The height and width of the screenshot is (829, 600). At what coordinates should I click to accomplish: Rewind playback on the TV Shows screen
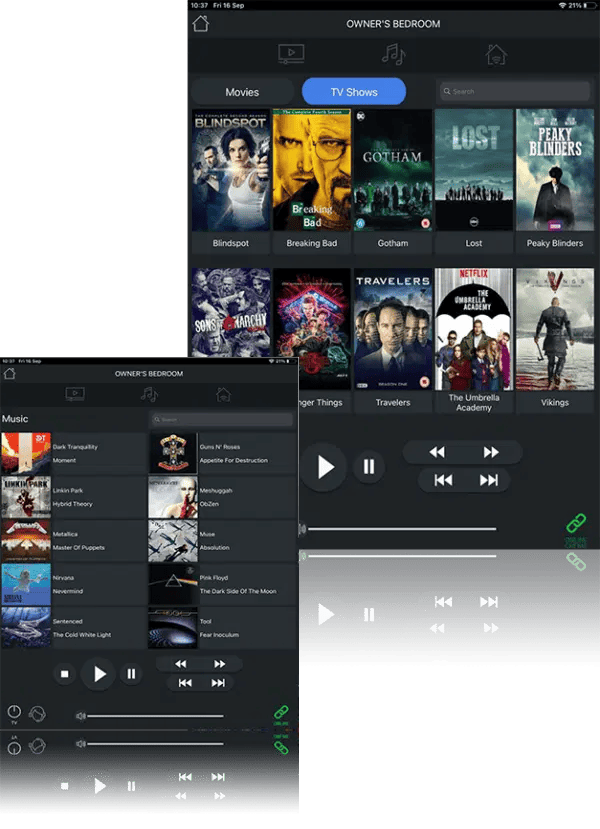tap(437, 452)
